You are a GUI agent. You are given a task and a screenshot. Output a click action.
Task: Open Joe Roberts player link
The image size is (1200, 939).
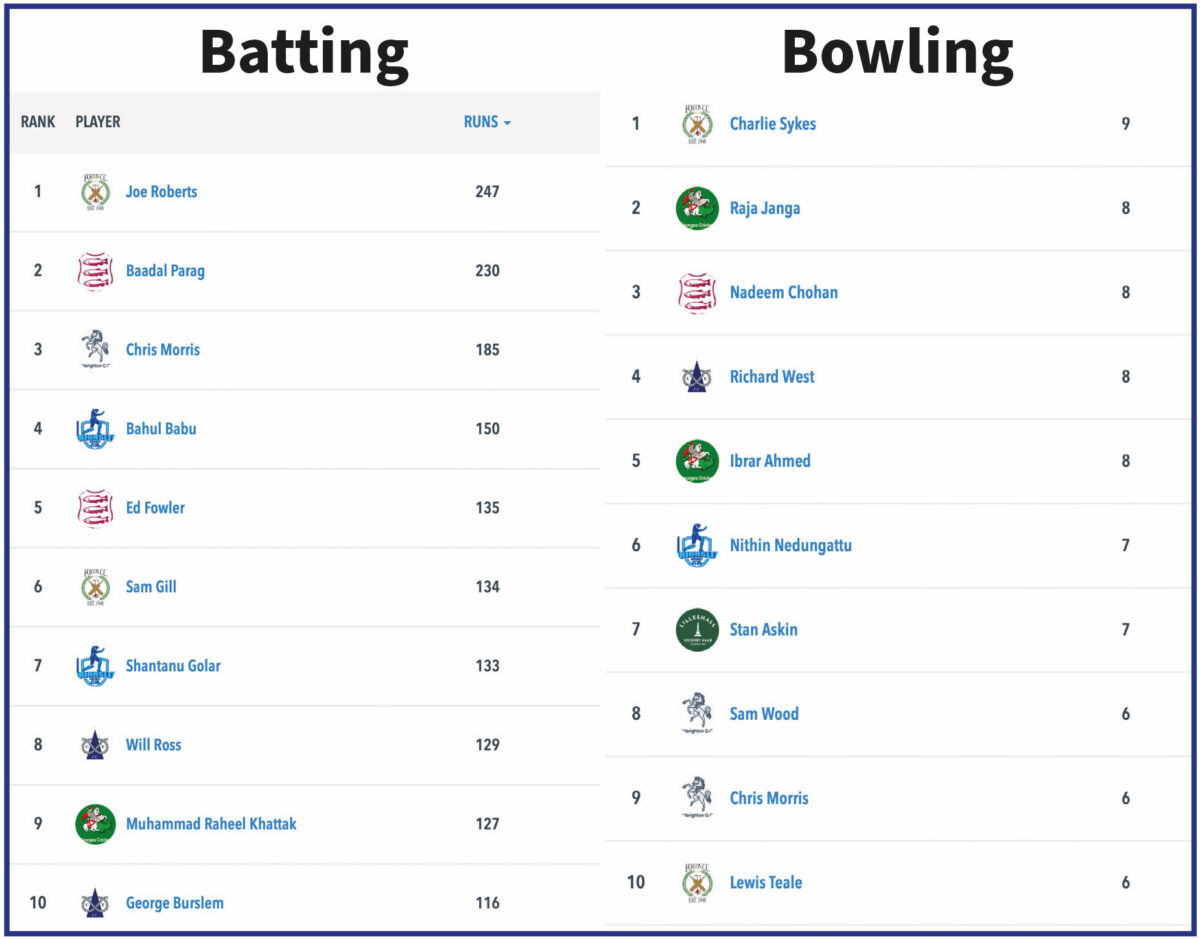(x=161, y=192)
